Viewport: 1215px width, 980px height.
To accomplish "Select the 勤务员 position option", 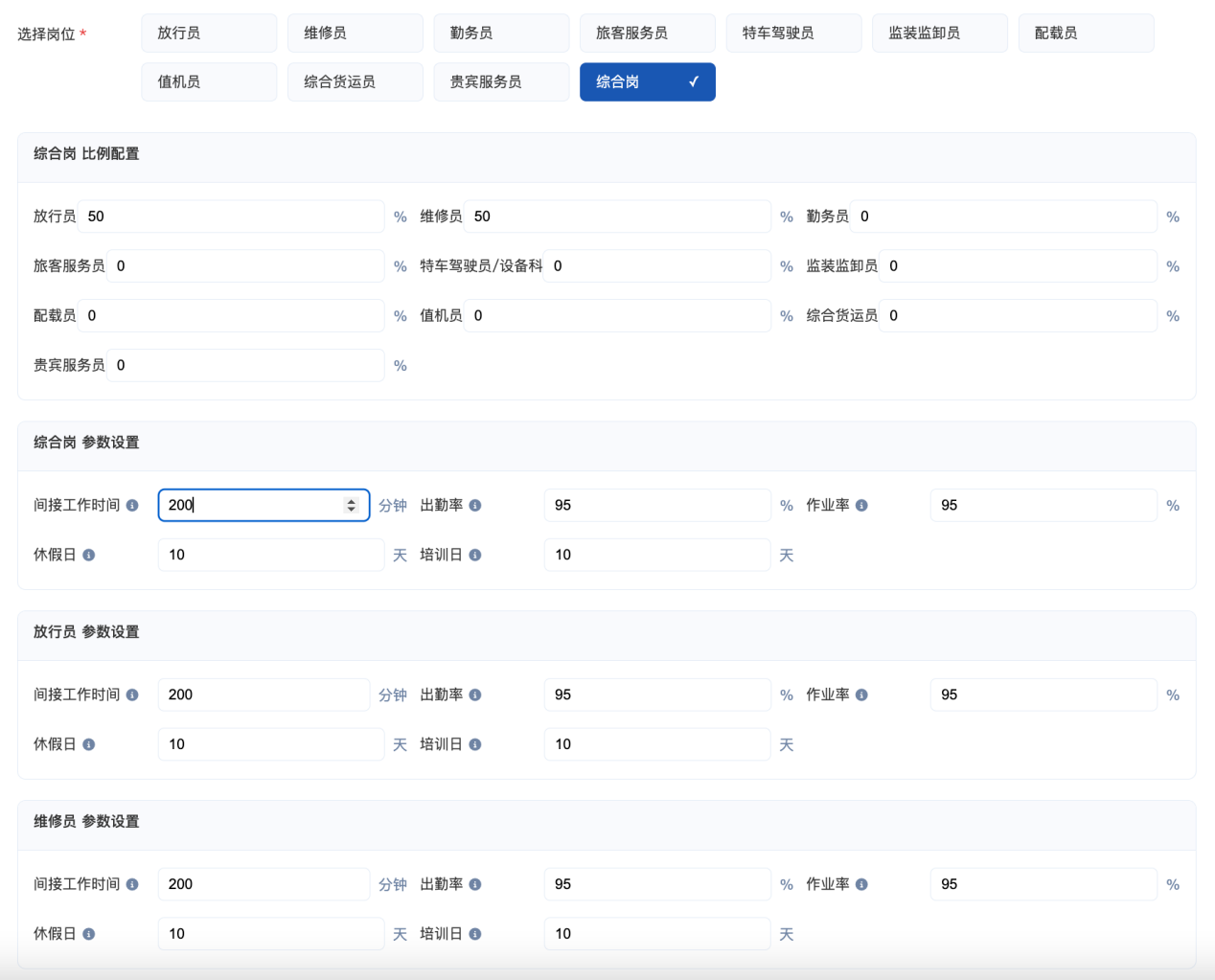I will 501,33.
